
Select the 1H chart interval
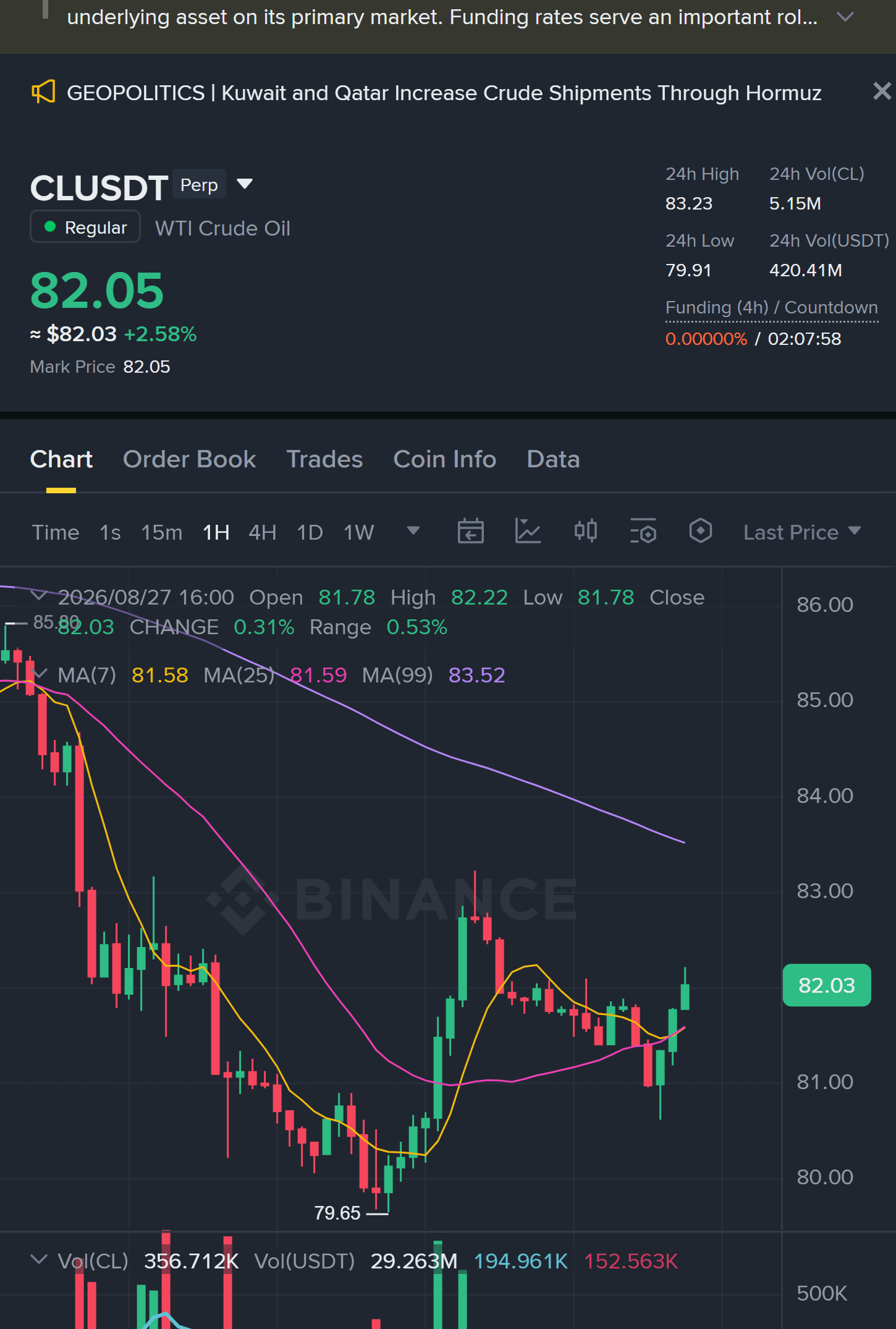216,532
